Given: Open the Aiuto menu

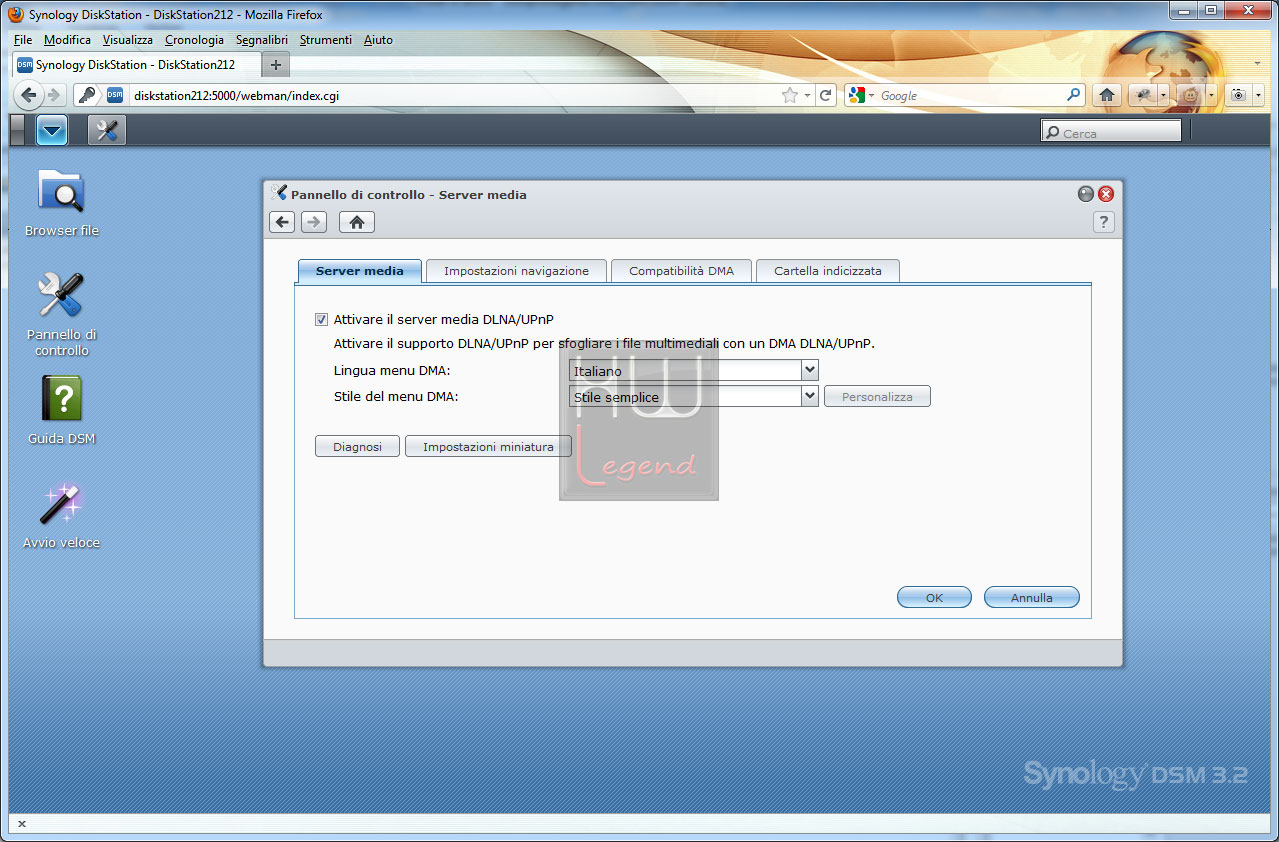Looking at the screenshot, I should 378,40.
